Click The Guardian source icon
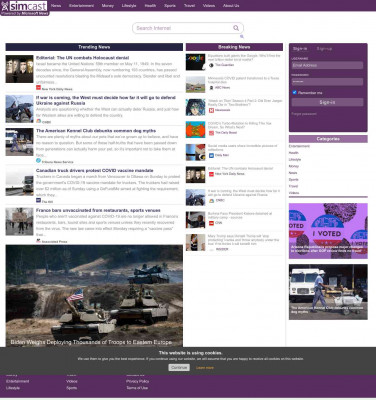The image size is (376, 400). tap(211, 65)
